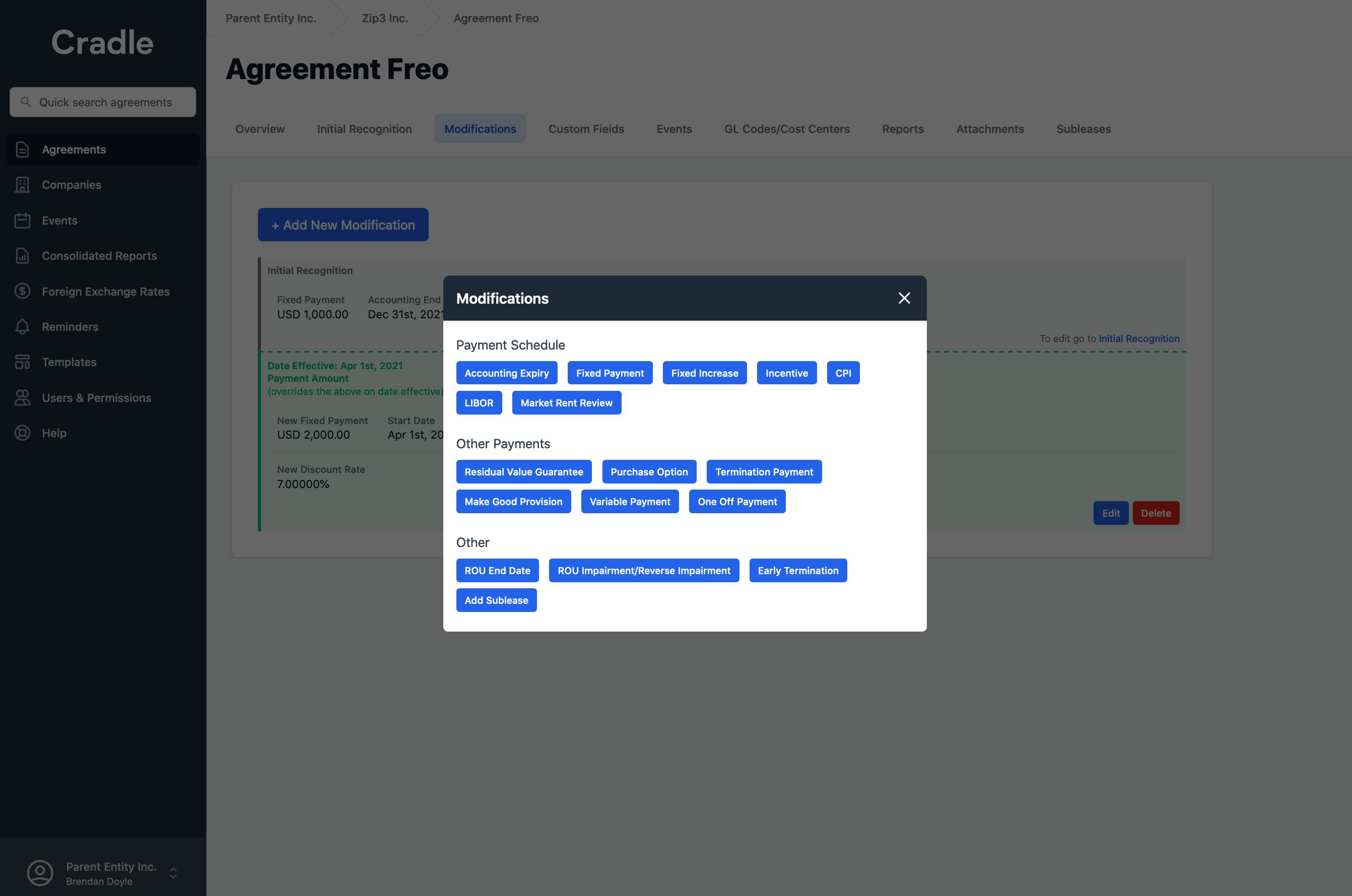Choose Market Rent Review

point(566,403)
